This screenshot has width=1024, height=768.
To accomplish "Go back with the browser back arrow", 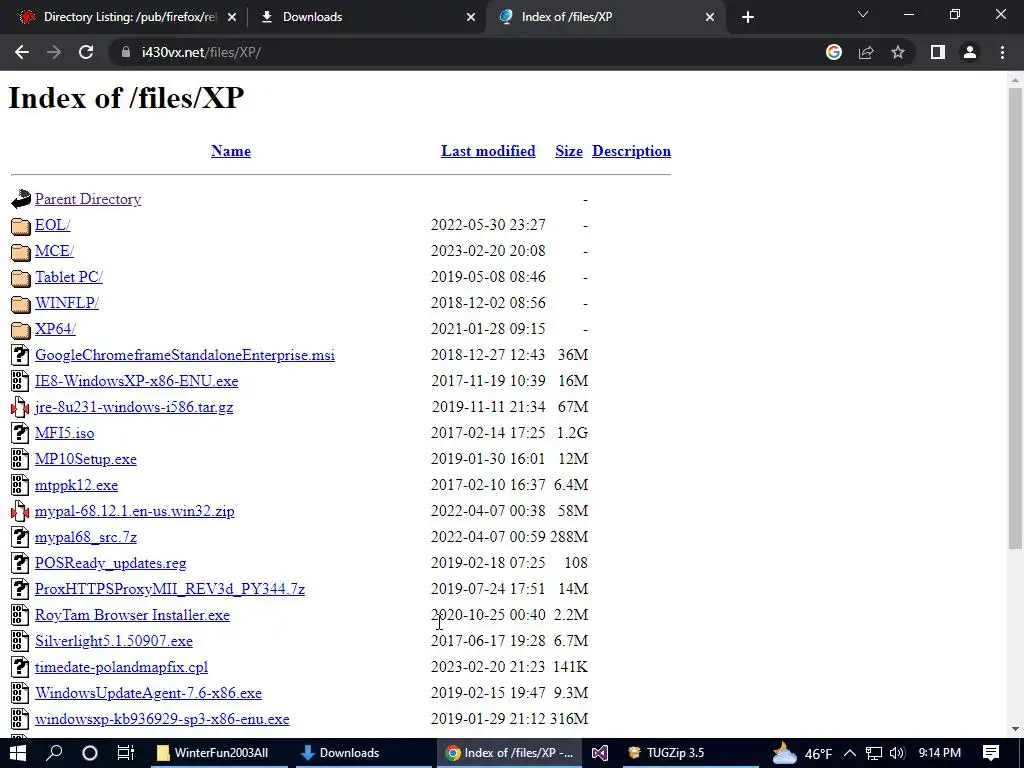I will 22,52.
